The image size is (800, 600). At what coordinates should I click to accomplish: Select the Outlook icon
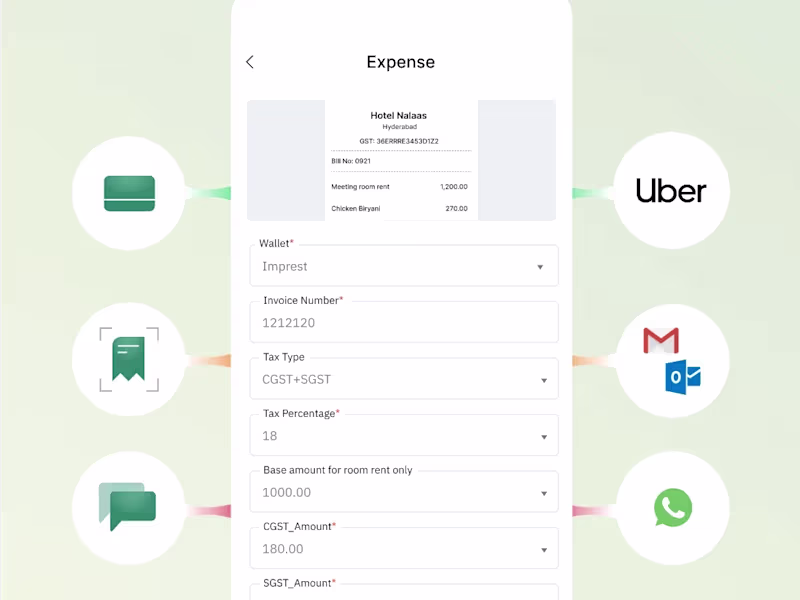tap(683, 377)
